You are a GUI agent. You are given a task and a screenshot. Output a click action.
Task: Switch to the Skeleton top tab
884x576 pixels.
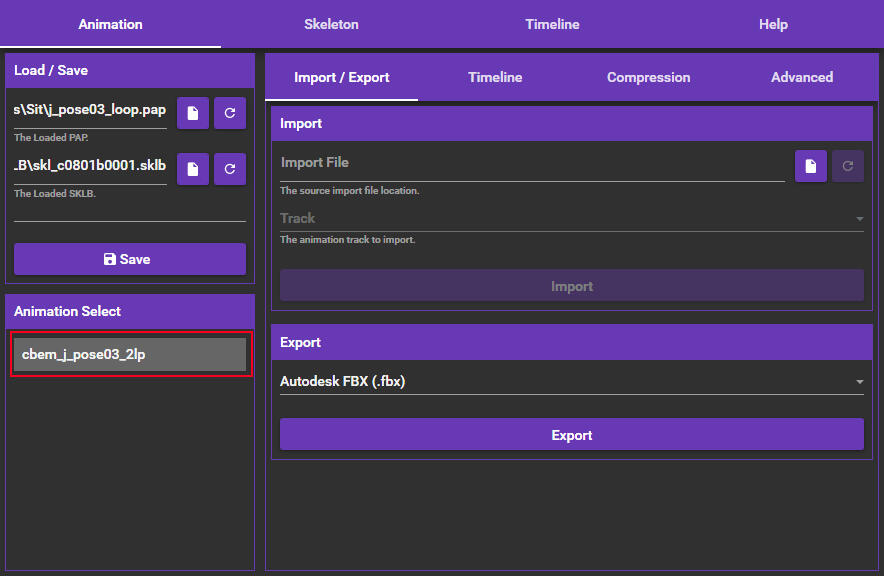[x=331, y=24]
